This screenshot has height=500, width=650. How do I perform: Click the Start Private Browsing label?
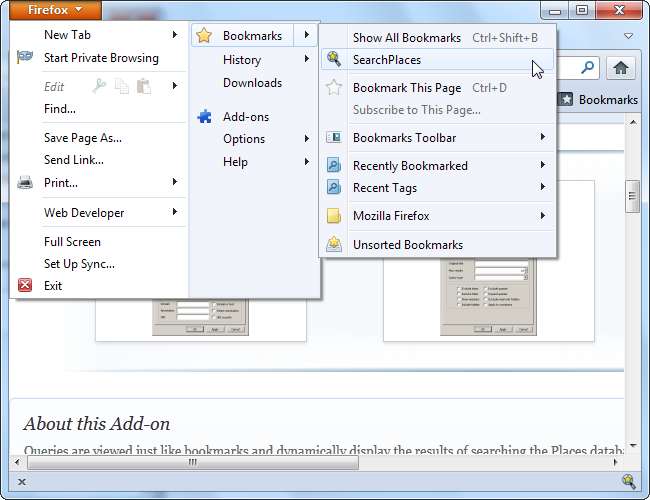coord(101,58)
